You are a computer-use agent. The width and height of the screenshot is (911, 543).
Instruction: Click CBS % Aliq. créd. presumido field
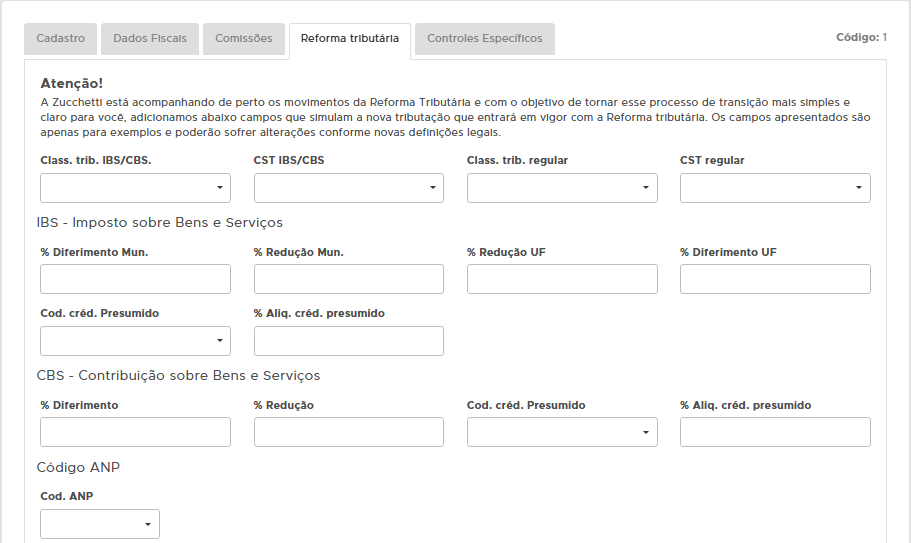[774, 432]
